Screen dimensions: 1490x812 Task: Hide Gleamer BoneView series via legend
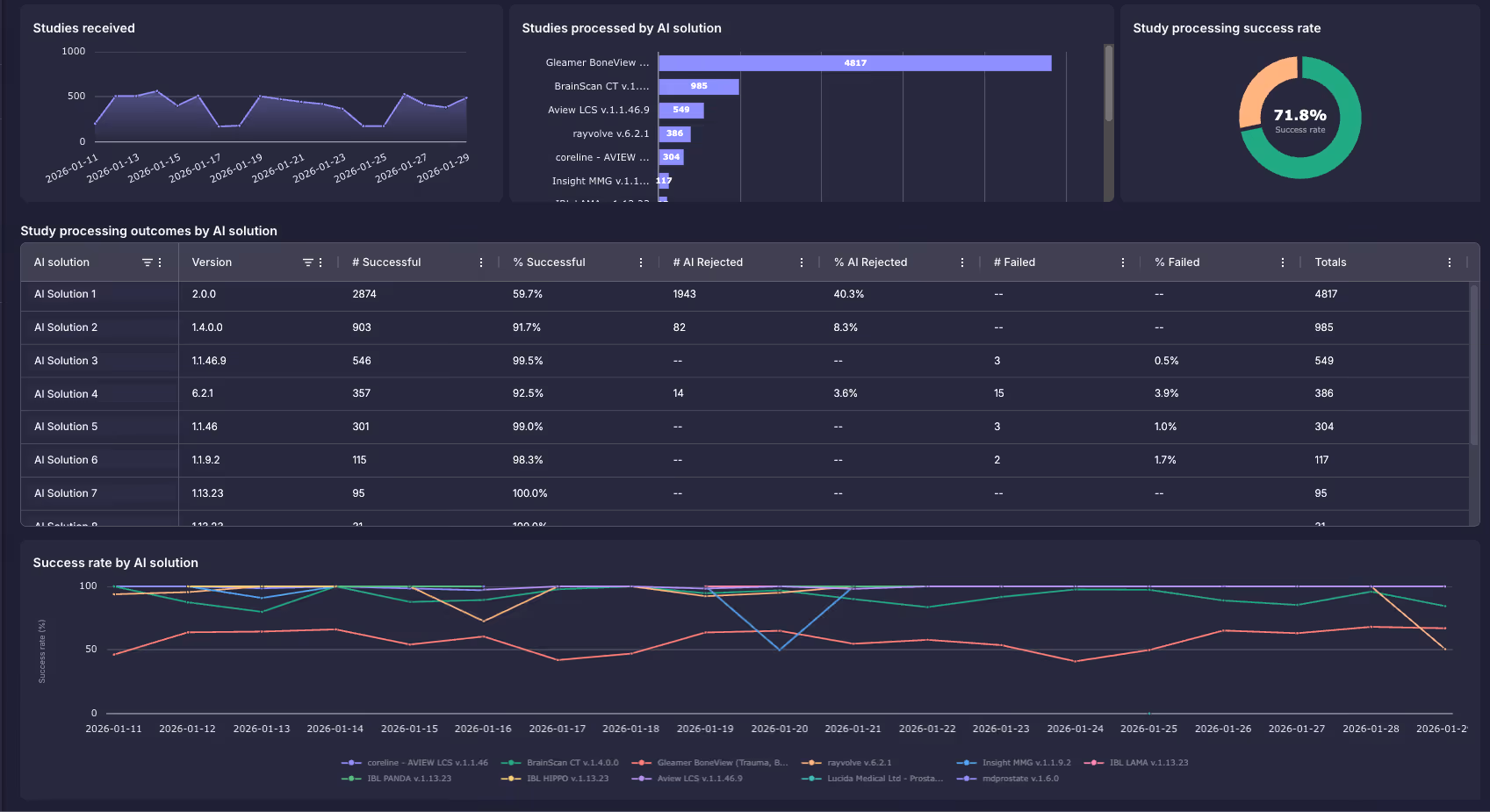pos(709,763)
